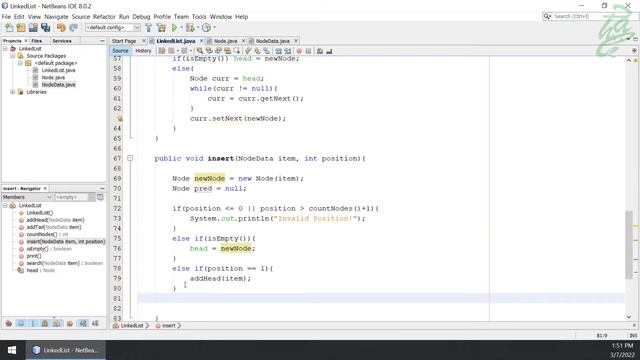Toggle Sort by Name in Navigator

click(83, 324)
